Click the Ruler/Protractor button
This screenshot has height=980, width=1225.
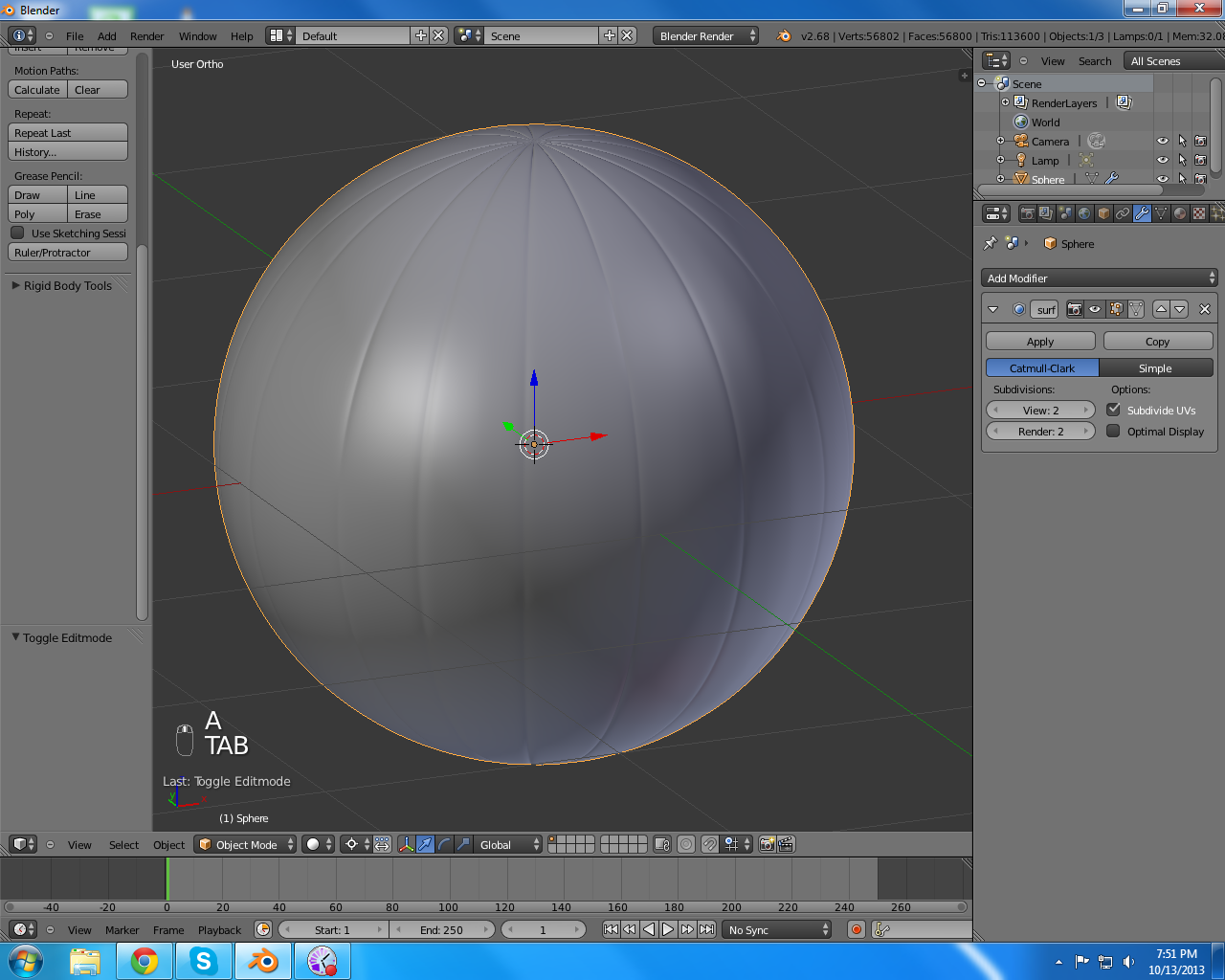click(x=67, y=253)
